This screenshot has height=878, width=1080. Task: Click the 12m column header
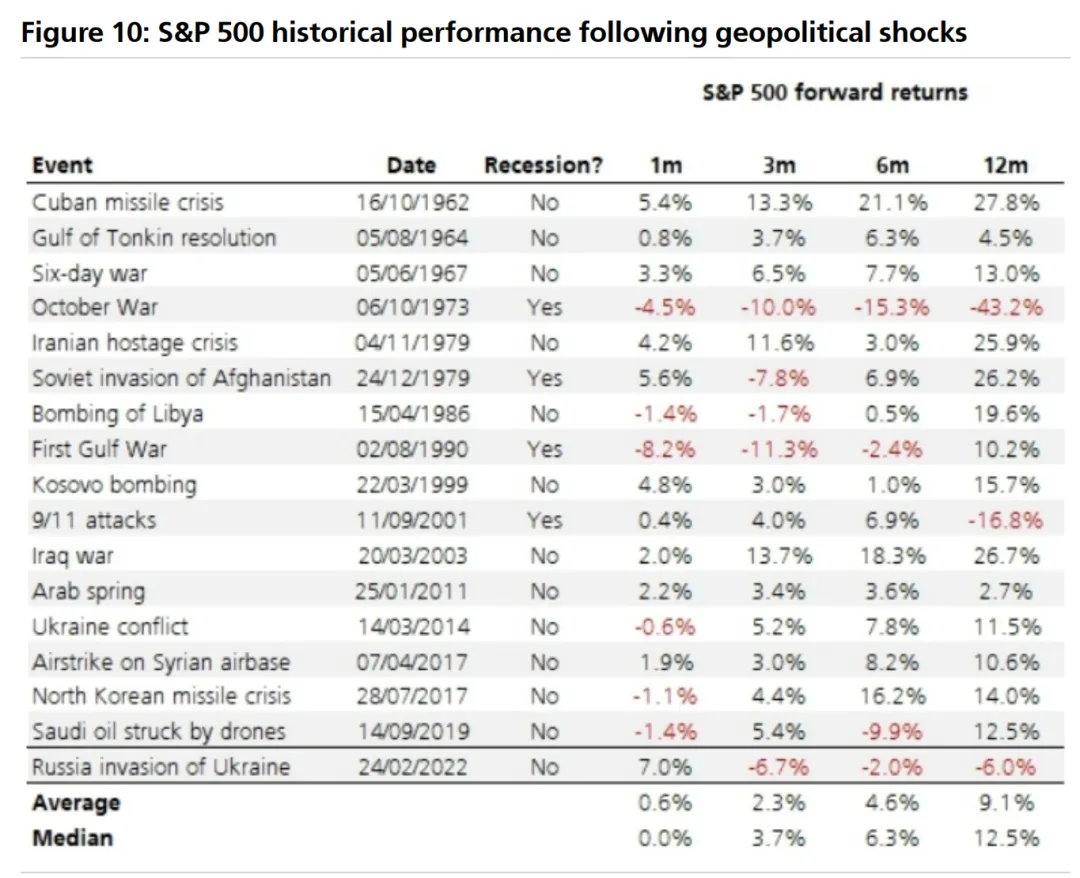point(1006,166)
